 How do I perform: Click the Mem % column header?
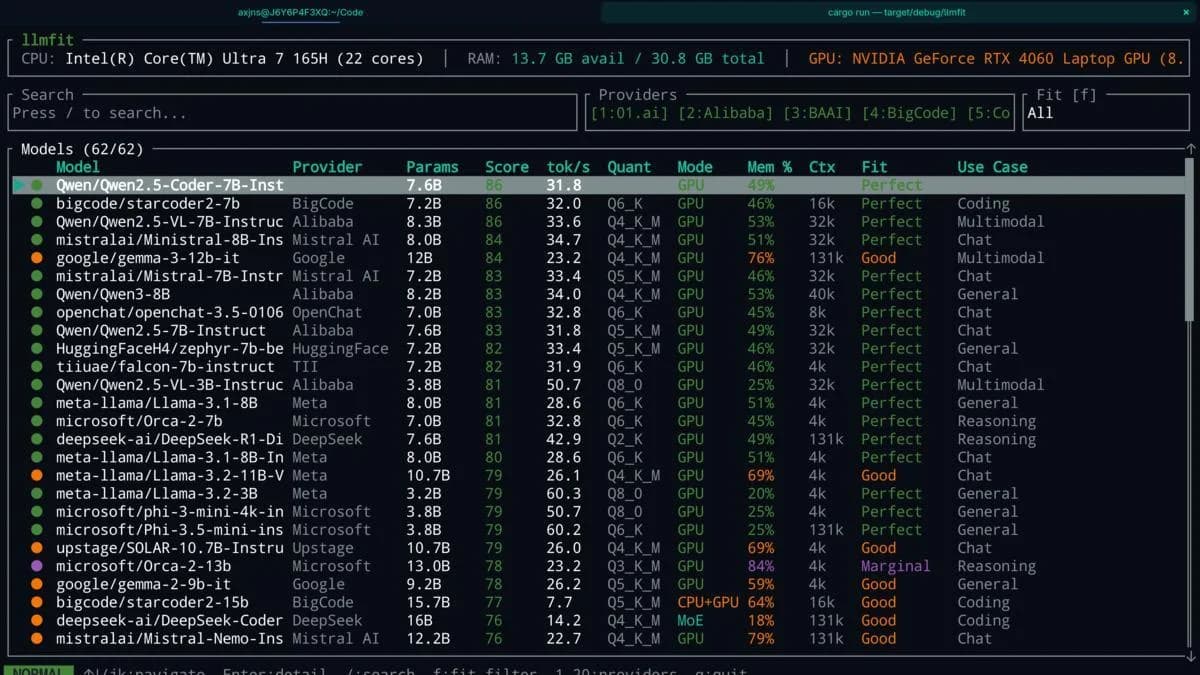tap(770, 167)
